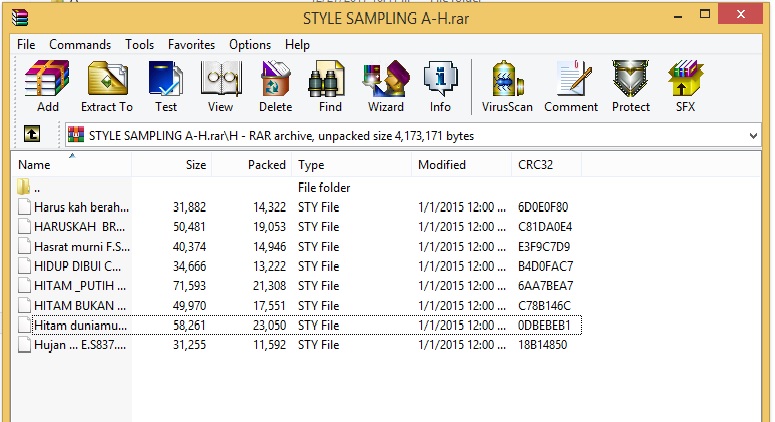This screenshot has width=775, height=422.
Task: Open the View file icon
Action: (220, 85)
